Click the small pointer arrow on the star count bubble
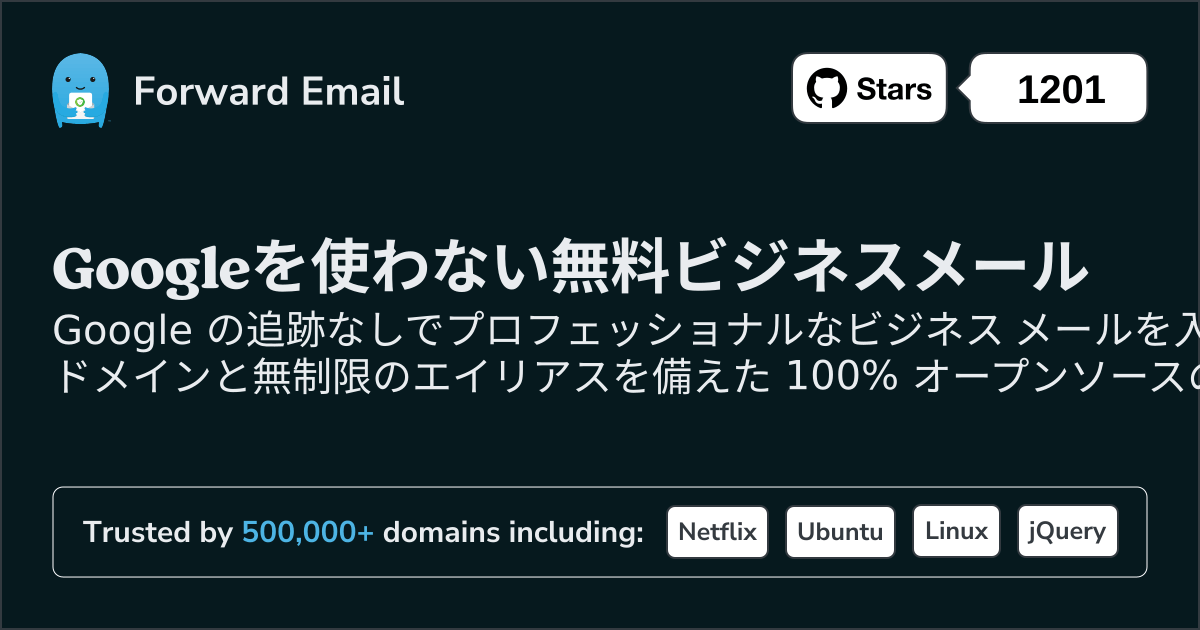The image size is (1200, 630). point(965,89)
